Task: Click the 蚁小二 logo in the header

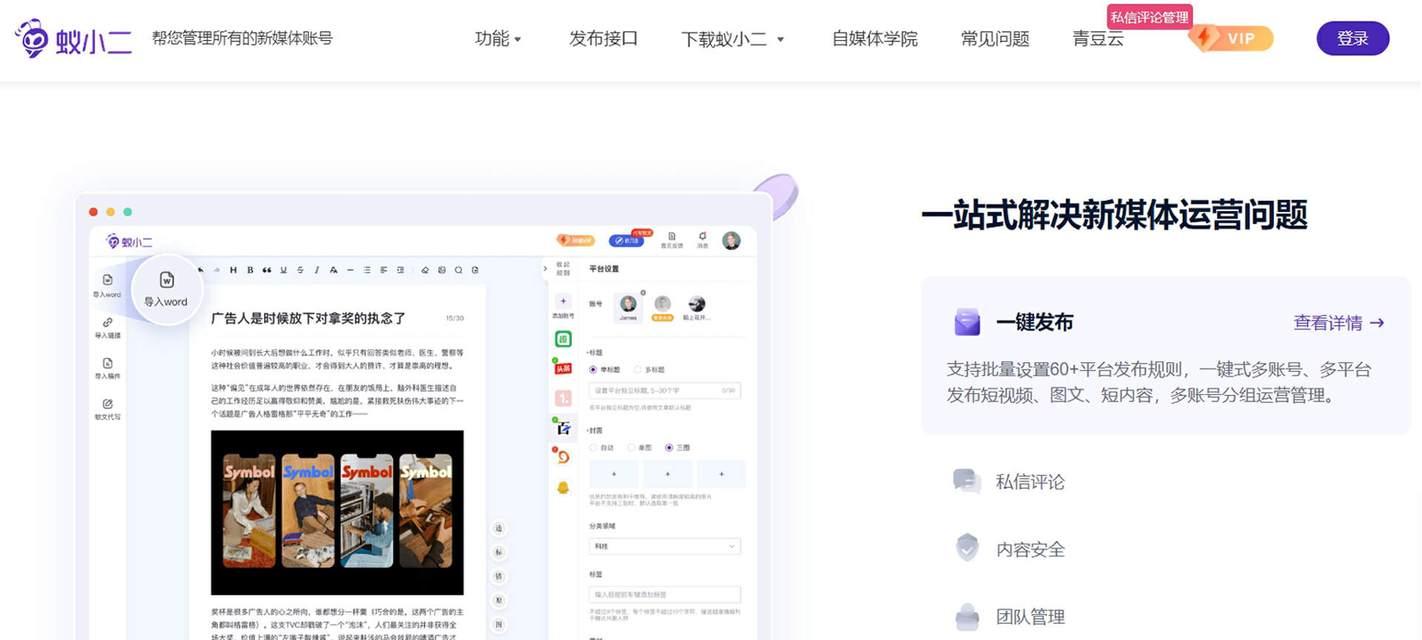Action: click(73, 39)
